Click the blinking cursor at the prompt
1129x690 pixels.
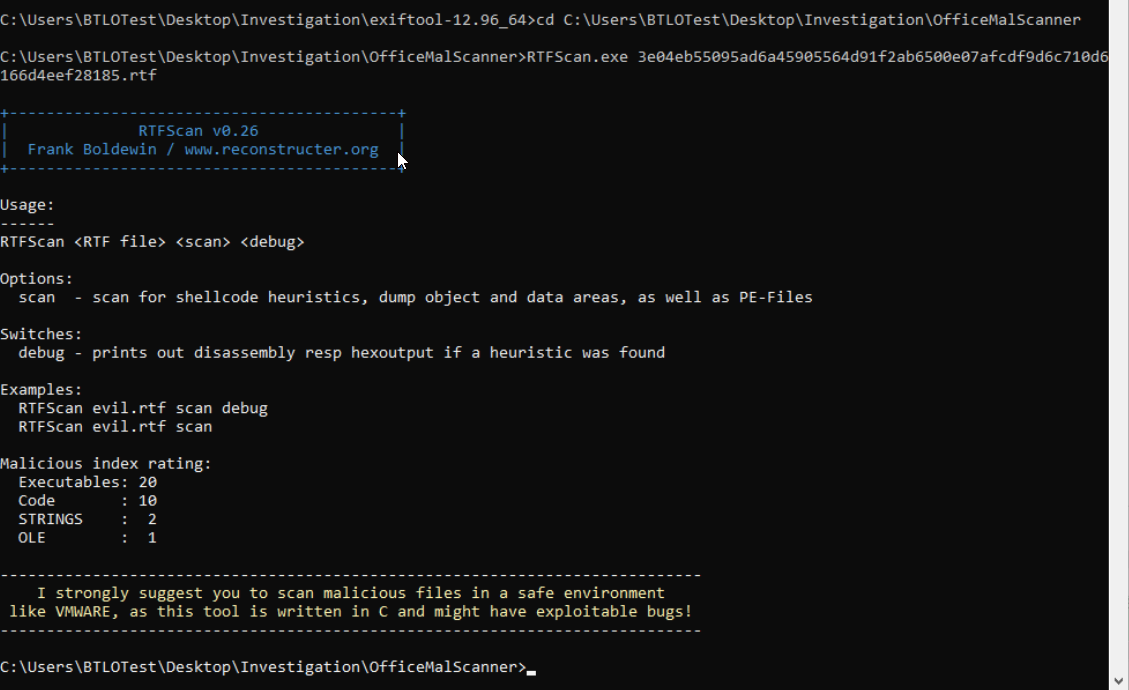[x=532, y=670]
